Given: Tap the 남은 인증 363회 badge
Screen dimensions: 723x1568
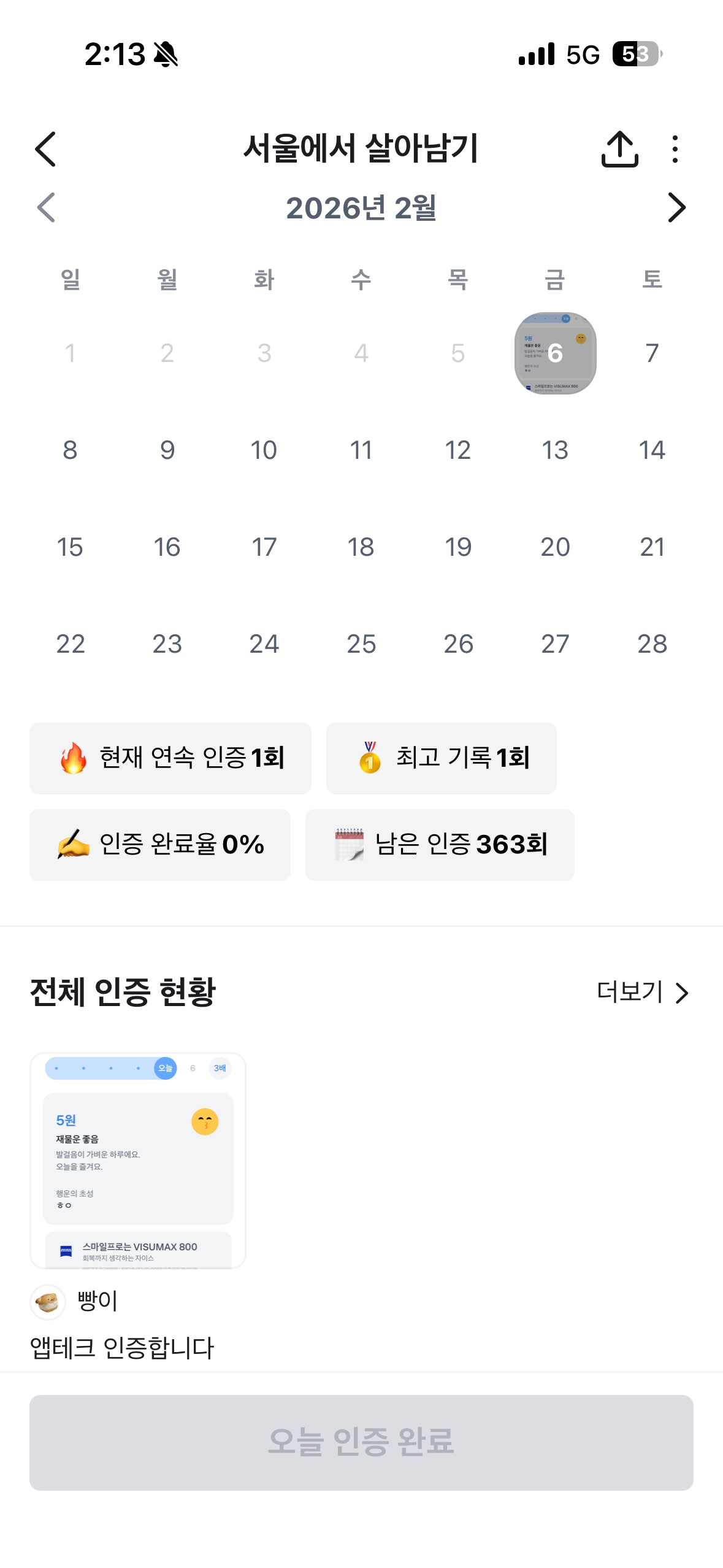Looking at the screenshot, I should [x=440, y=845].
